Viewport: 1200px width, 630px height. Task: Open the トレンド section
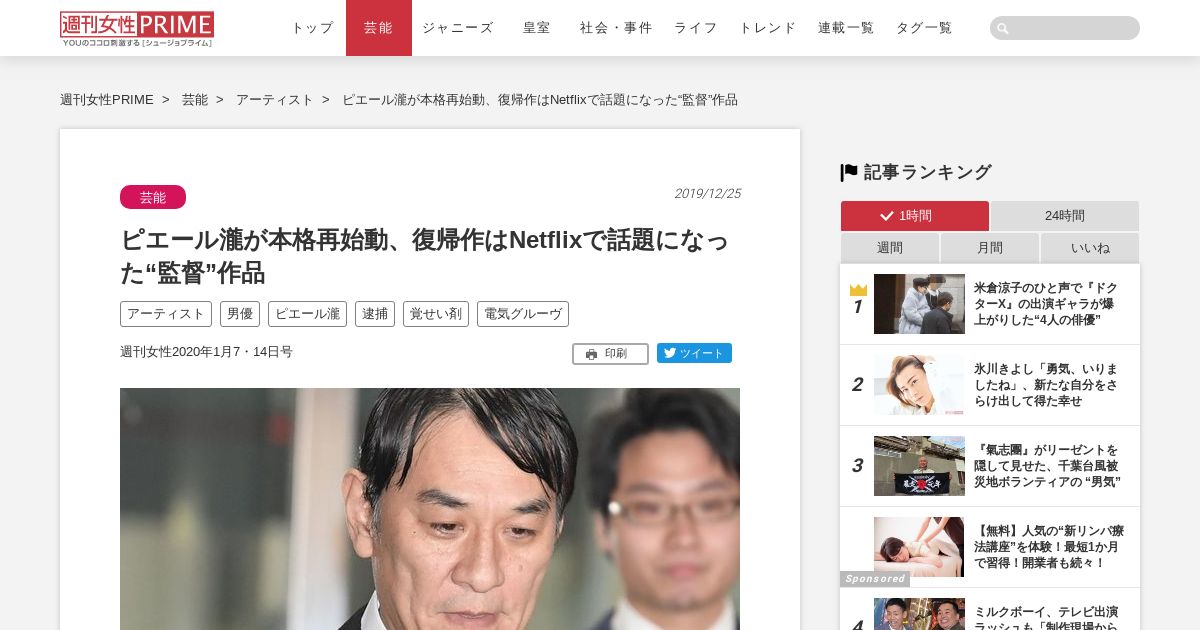tap(768, 28)
